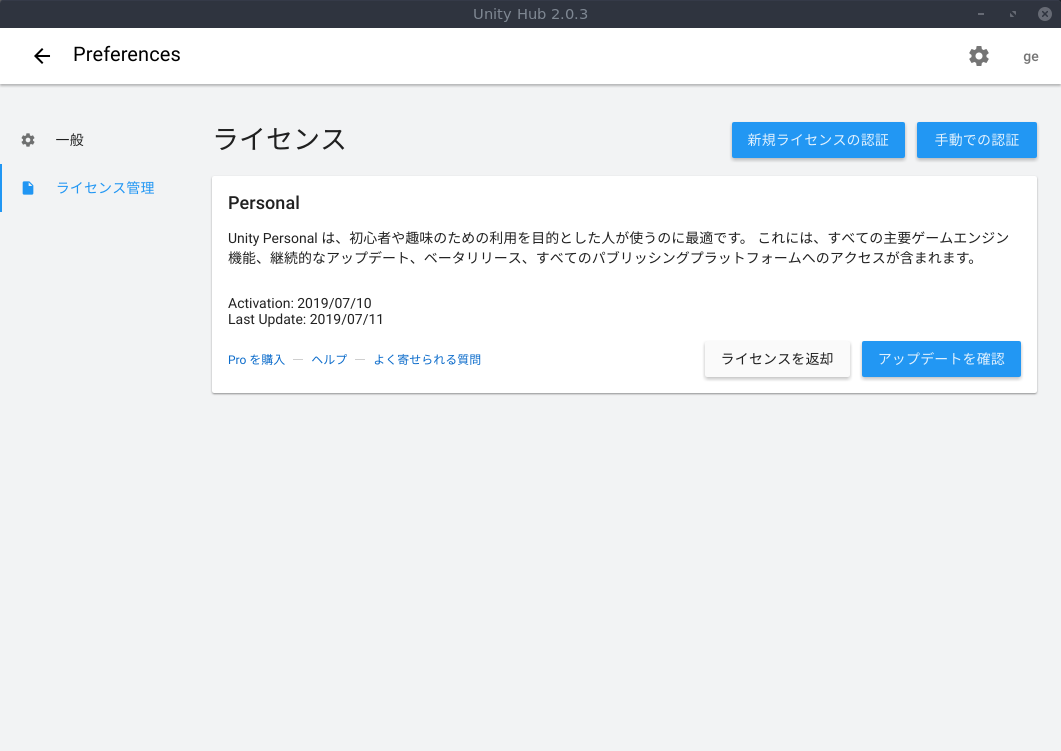
Task: Select ライセンス管理 in the sidebar
Action: point(105,187)
